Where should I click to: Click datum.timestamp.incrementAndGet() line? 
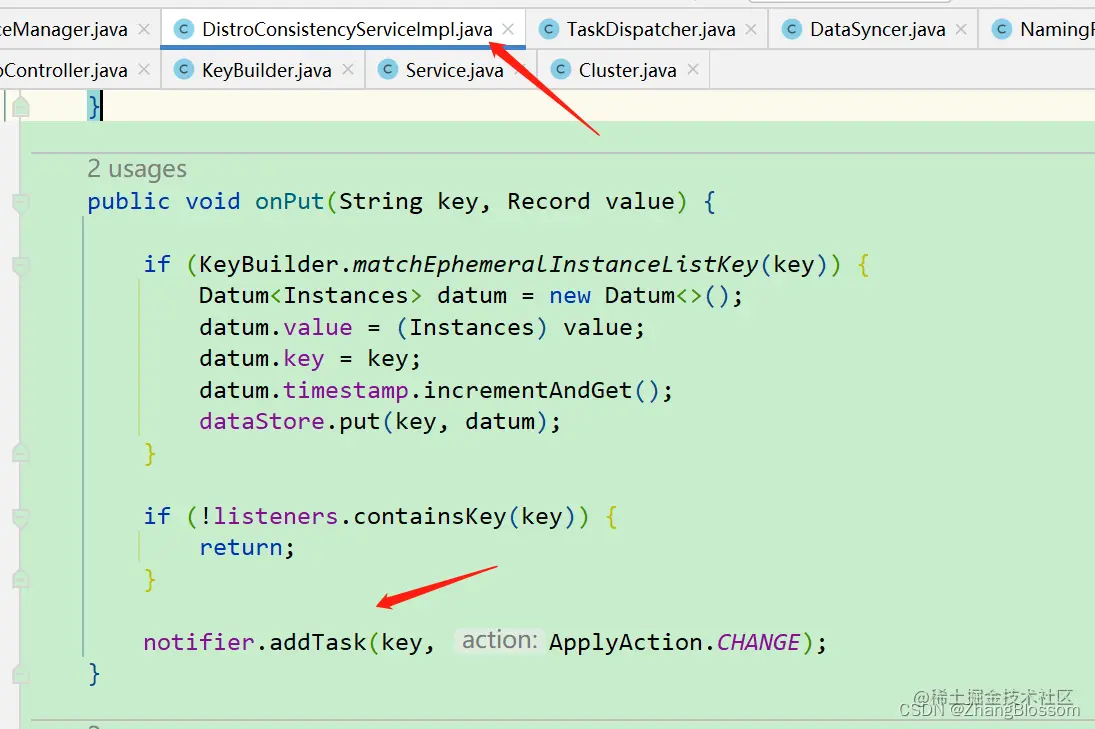tap(436, 390)
